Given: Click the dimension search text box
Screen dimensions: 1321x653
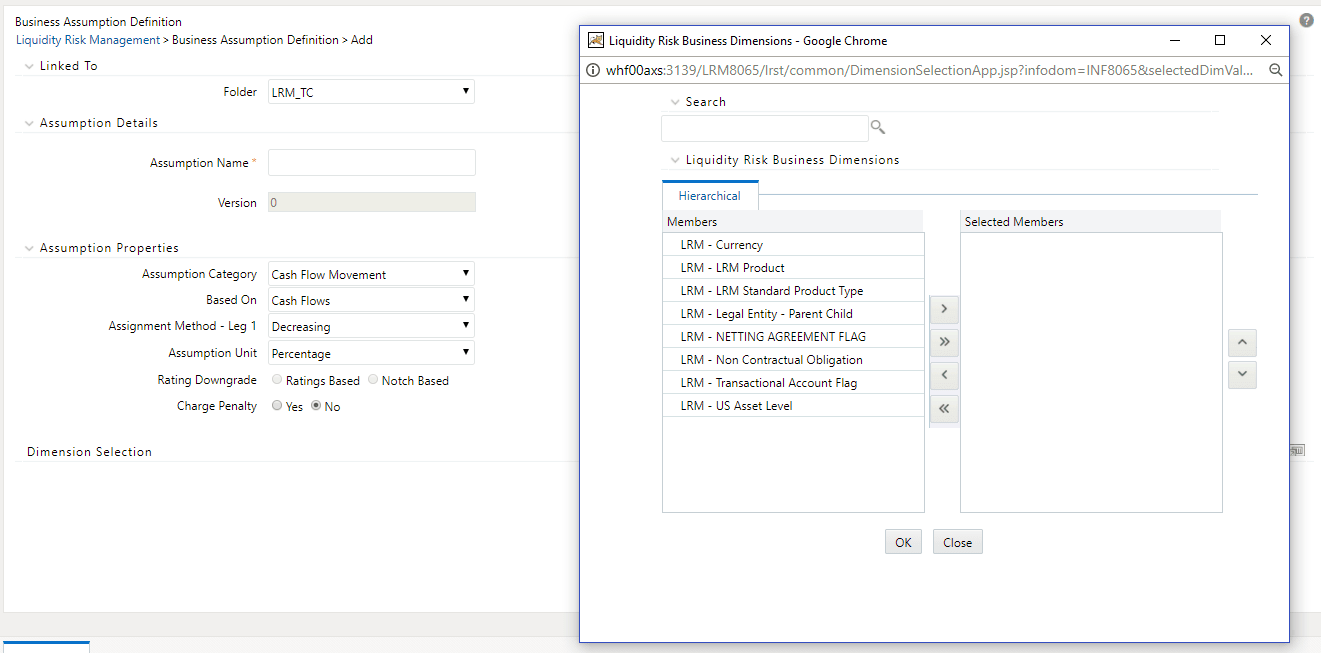Looking at the screenshot, I should click(x=765, y=128).
